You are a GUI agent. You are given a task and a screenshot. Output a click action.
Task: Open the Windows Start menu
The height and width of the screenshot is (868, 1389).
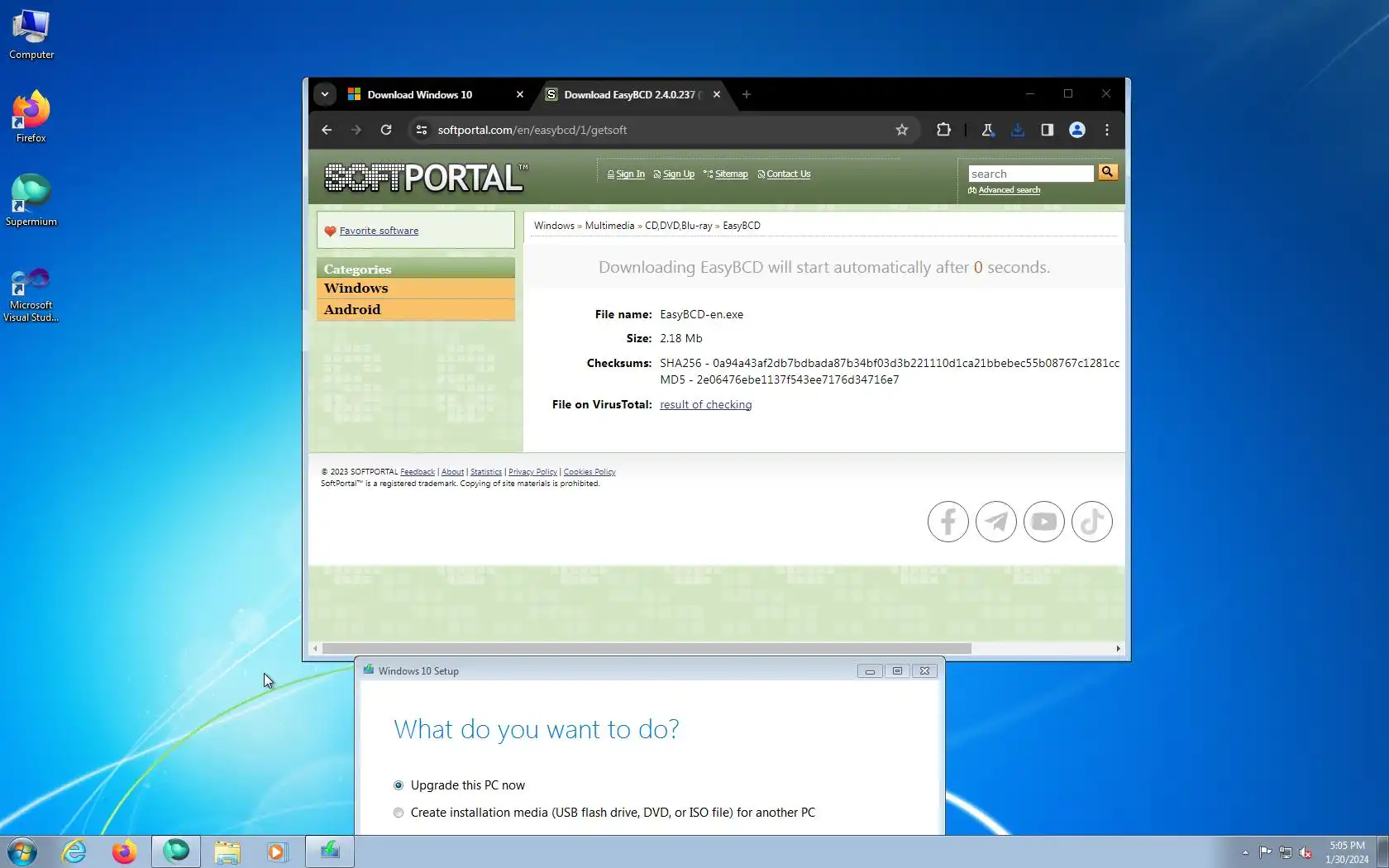click(x=22, y=851)
